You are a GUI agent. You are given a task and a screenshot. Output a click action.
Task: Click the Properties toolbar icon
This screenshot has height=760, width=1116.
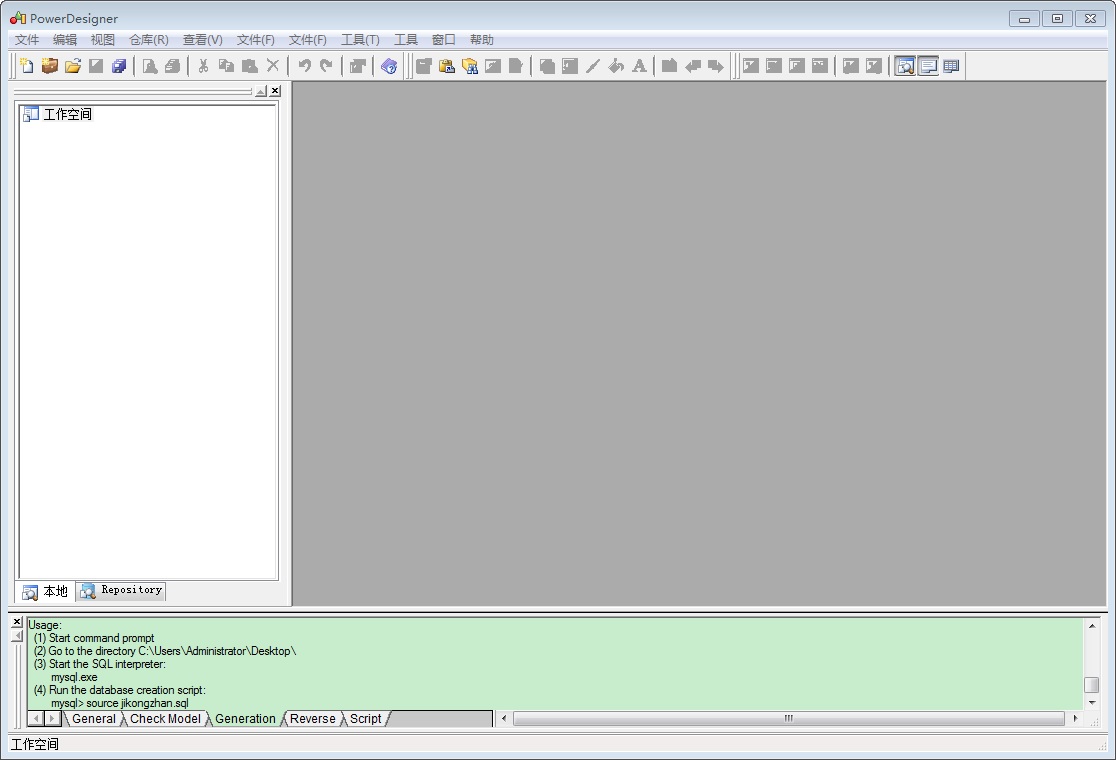pos(357,66)
